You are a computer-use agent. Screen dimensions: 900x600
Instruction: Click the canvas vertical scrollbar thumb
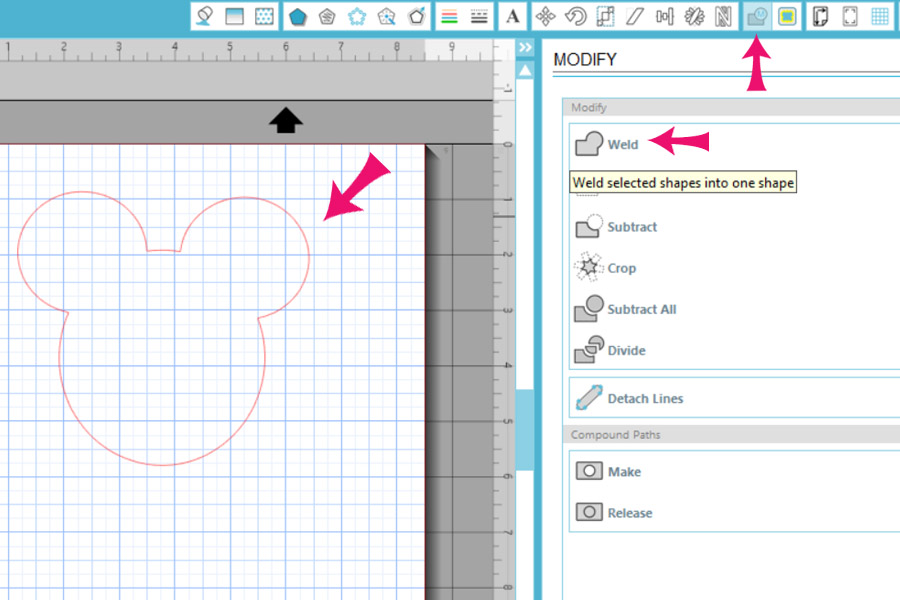525,429
